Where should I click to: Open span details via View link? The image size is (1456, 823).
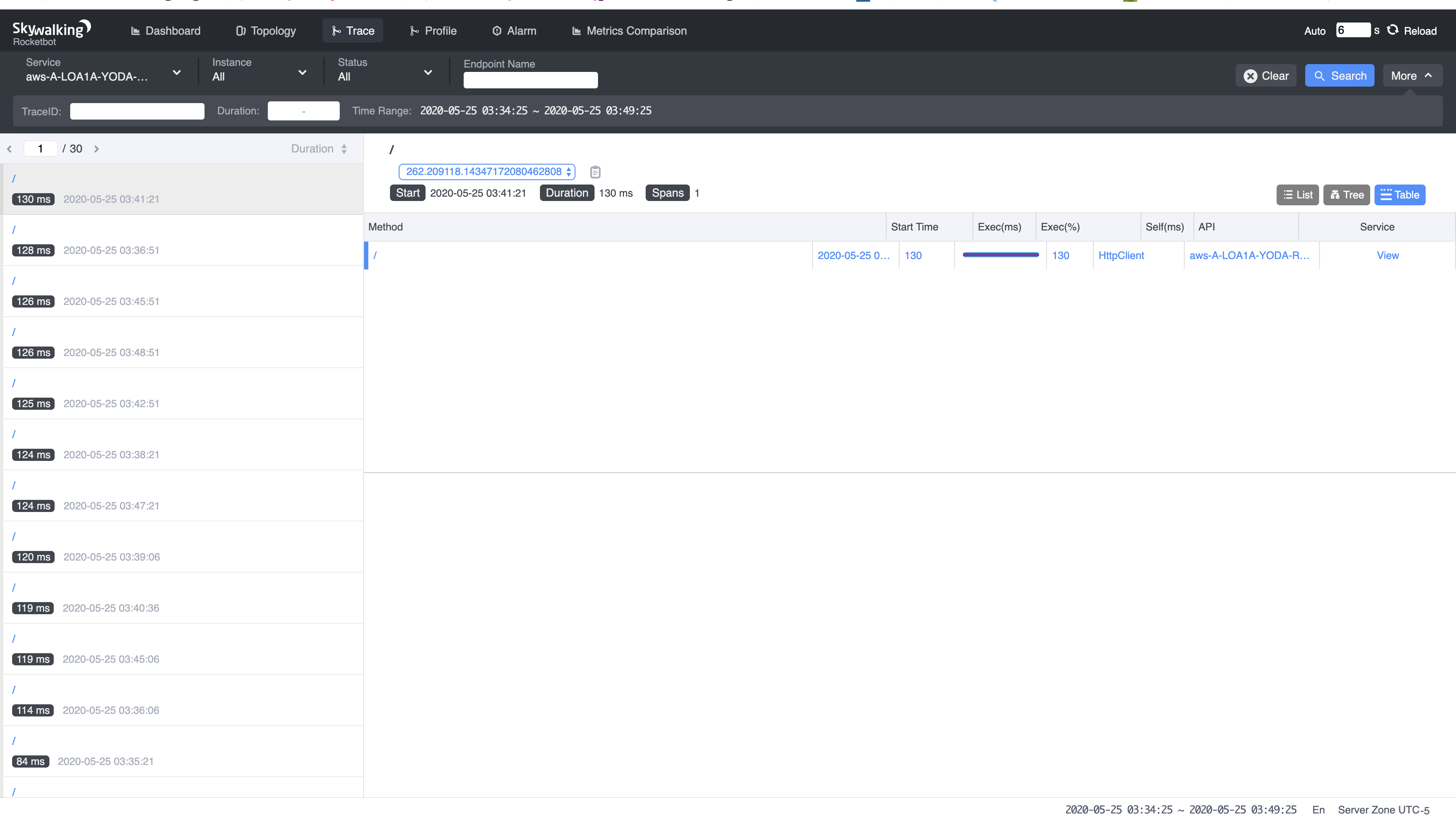tap(1388, 255)
